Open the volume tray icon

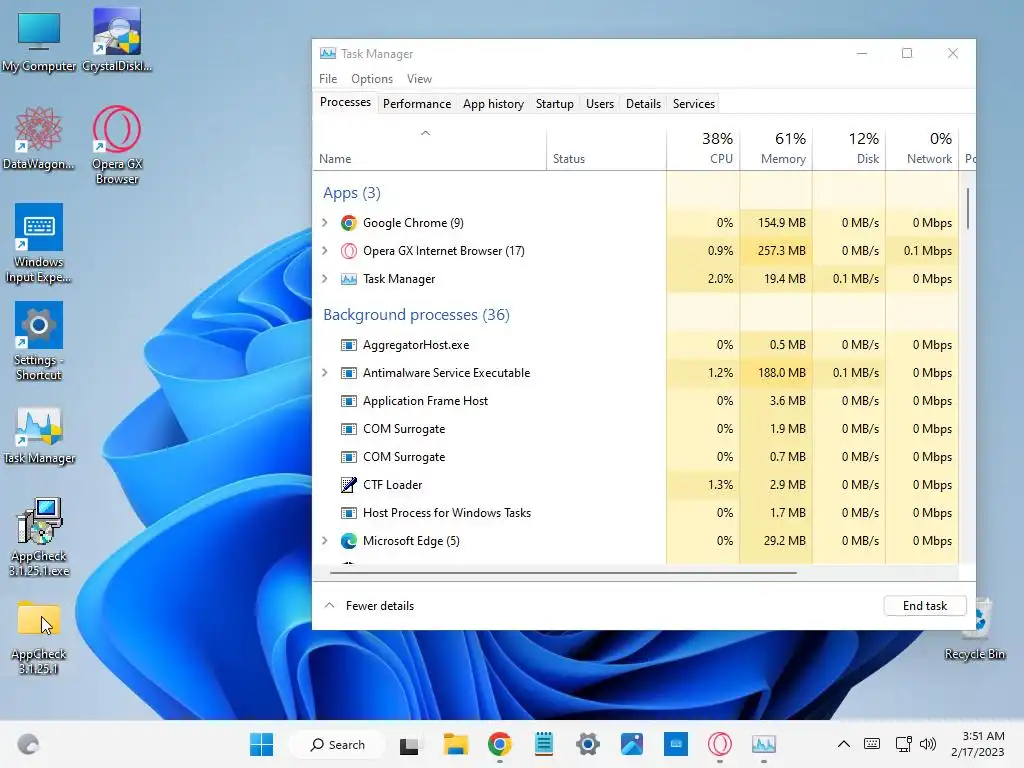[x=927, y=744]
